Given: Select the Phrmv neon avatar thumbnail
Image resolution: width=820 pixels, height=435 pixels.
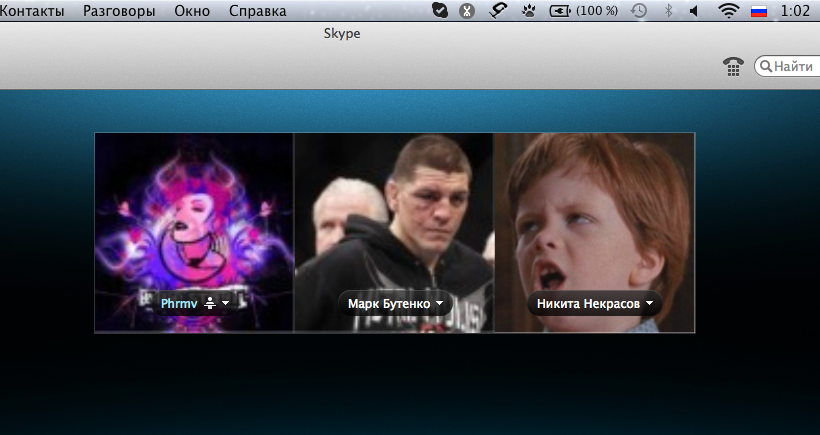Looking at the screenshot, I should coord(194,233).
